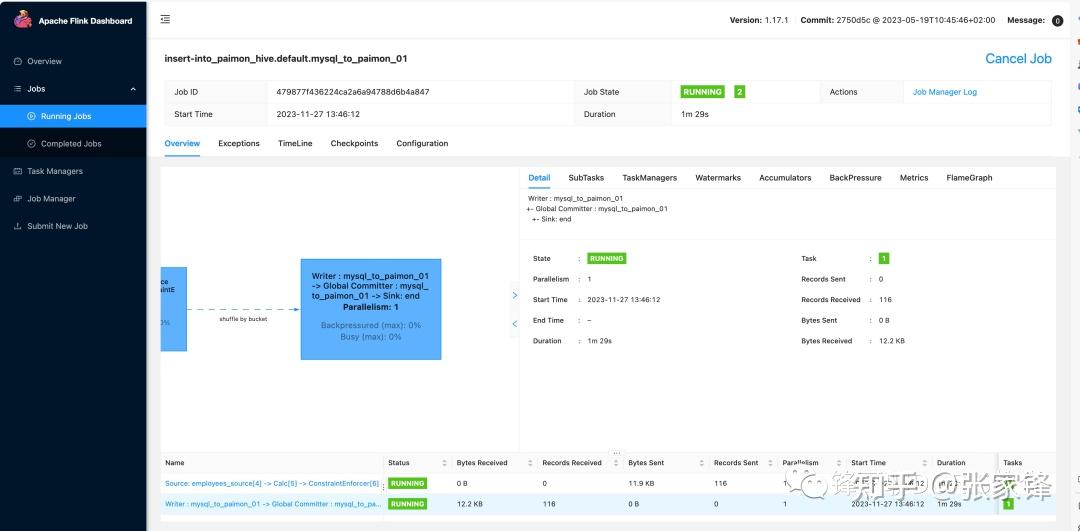This screenshot has width=1080, height=531.
Task: Open the FlameGraph tab
Action: coord(969,178)
